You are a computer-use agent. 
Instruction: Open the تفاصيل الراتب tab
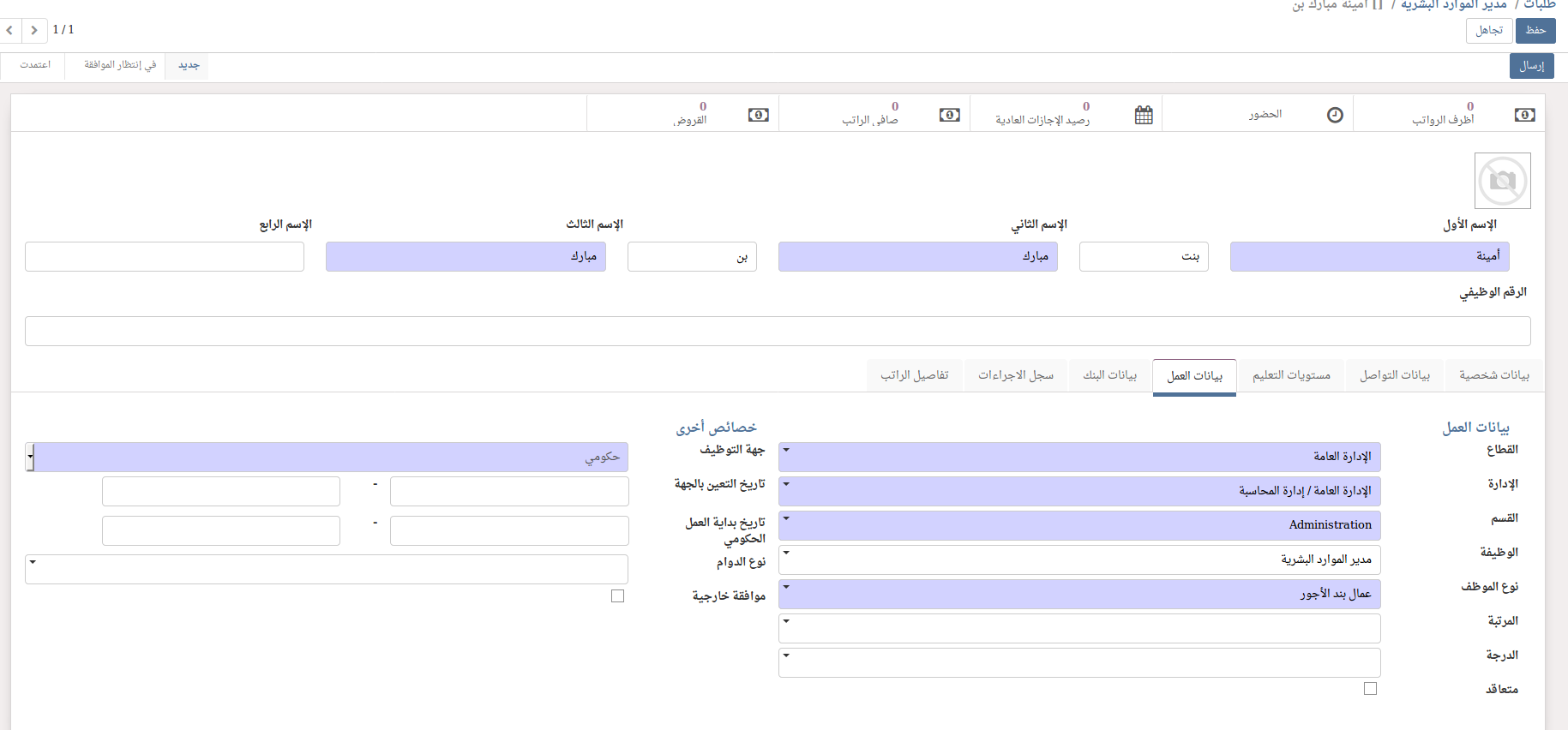pyautogui.click(x=914, y=375)
